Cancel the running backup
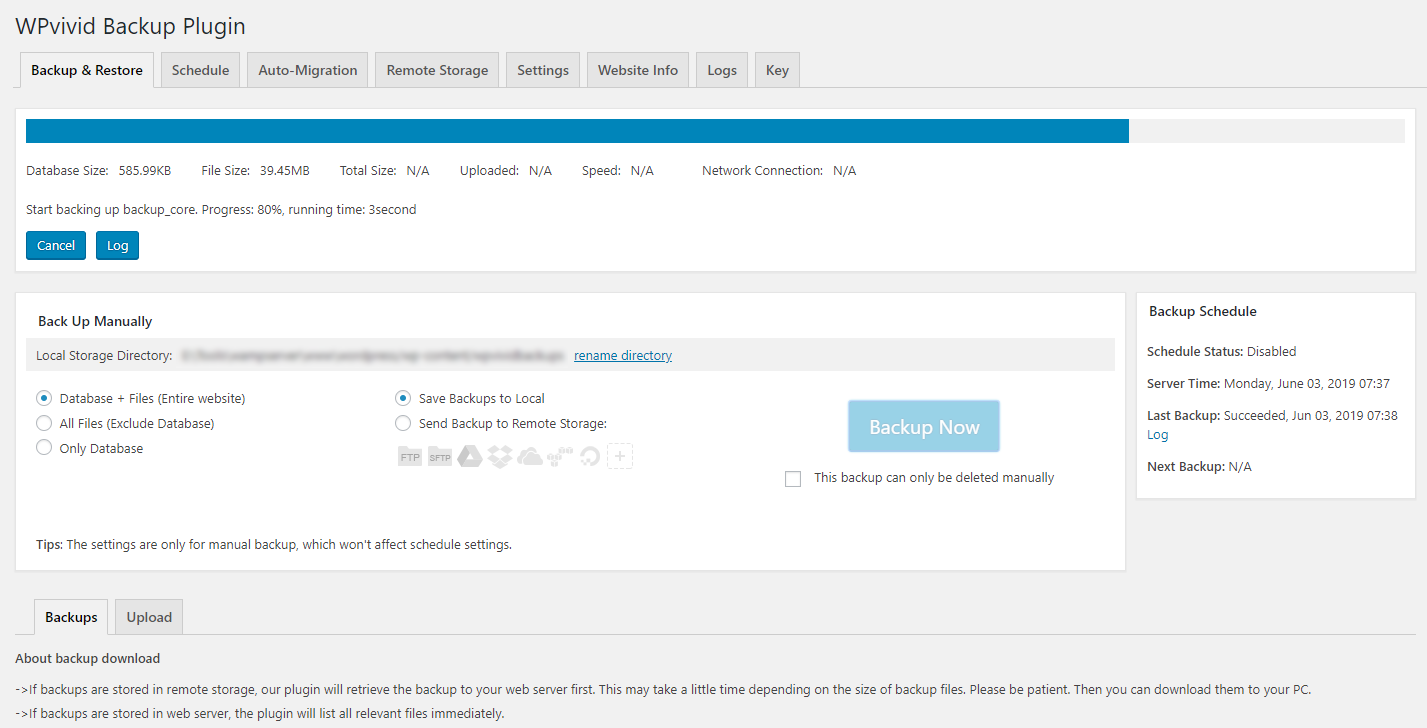This screenshot has height=728, width=1427. click(x=56, y=246)
